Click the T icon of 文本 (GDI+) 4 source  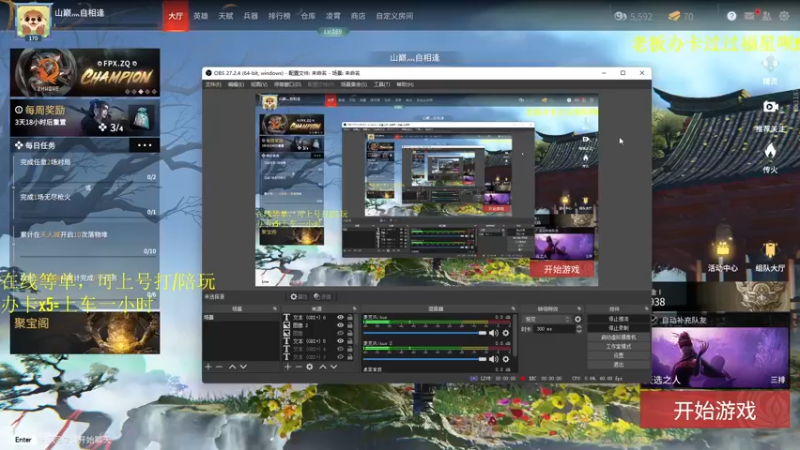286,349
